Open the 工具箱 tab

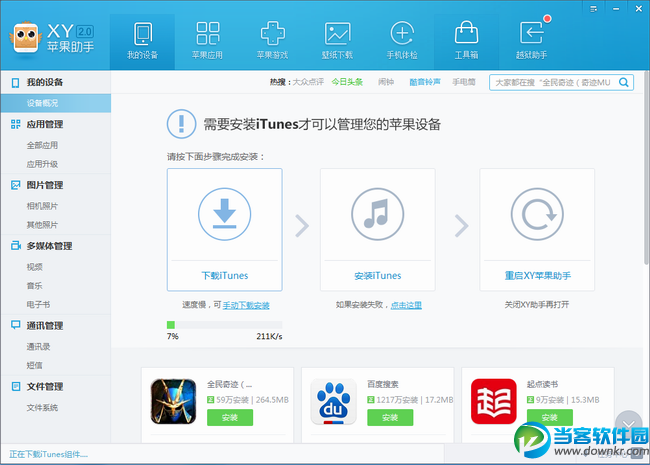click(x=466, y=41)
